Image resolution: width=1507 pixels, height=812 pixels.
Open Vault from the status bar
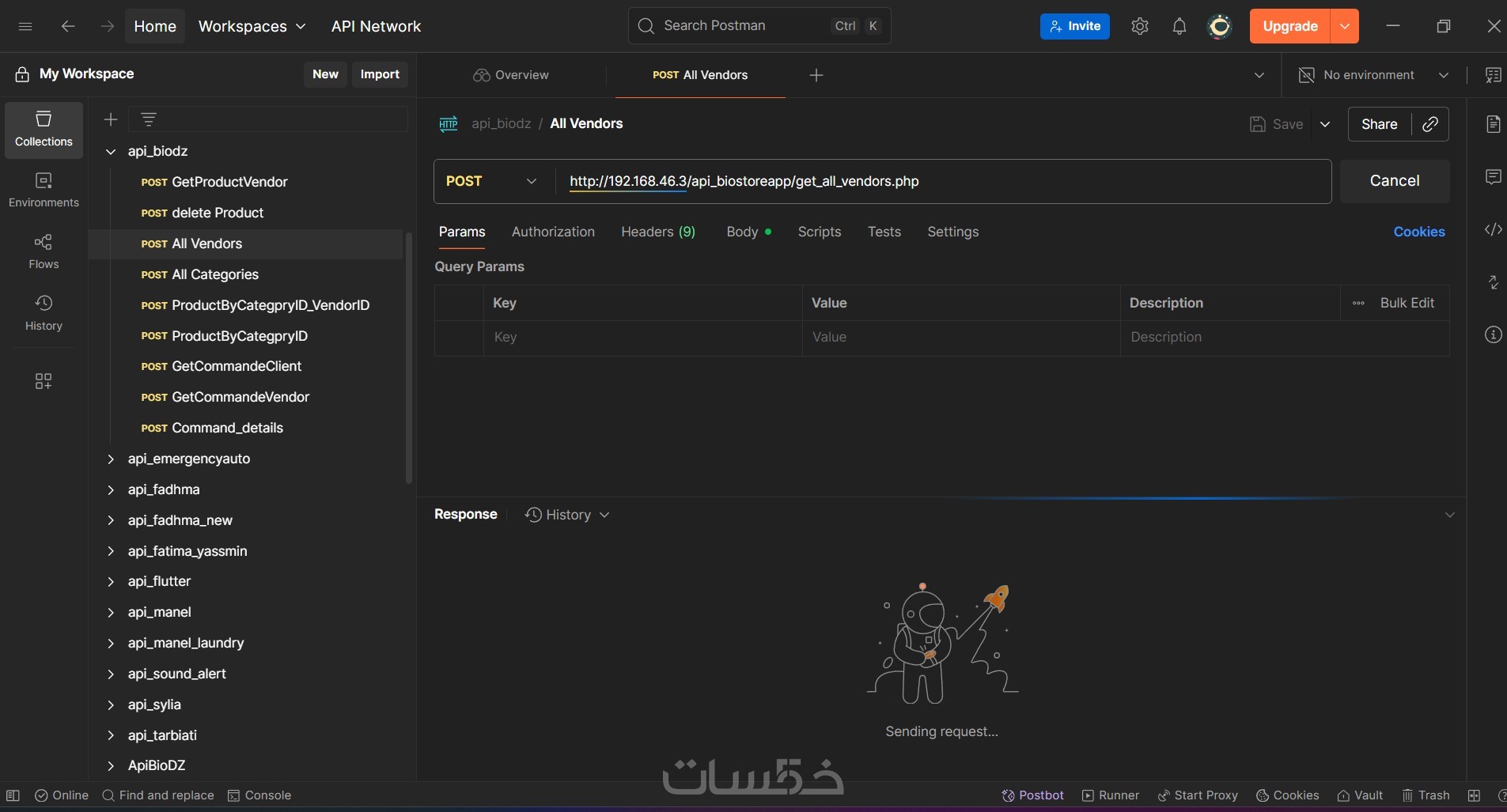(x=1360, y=795)
